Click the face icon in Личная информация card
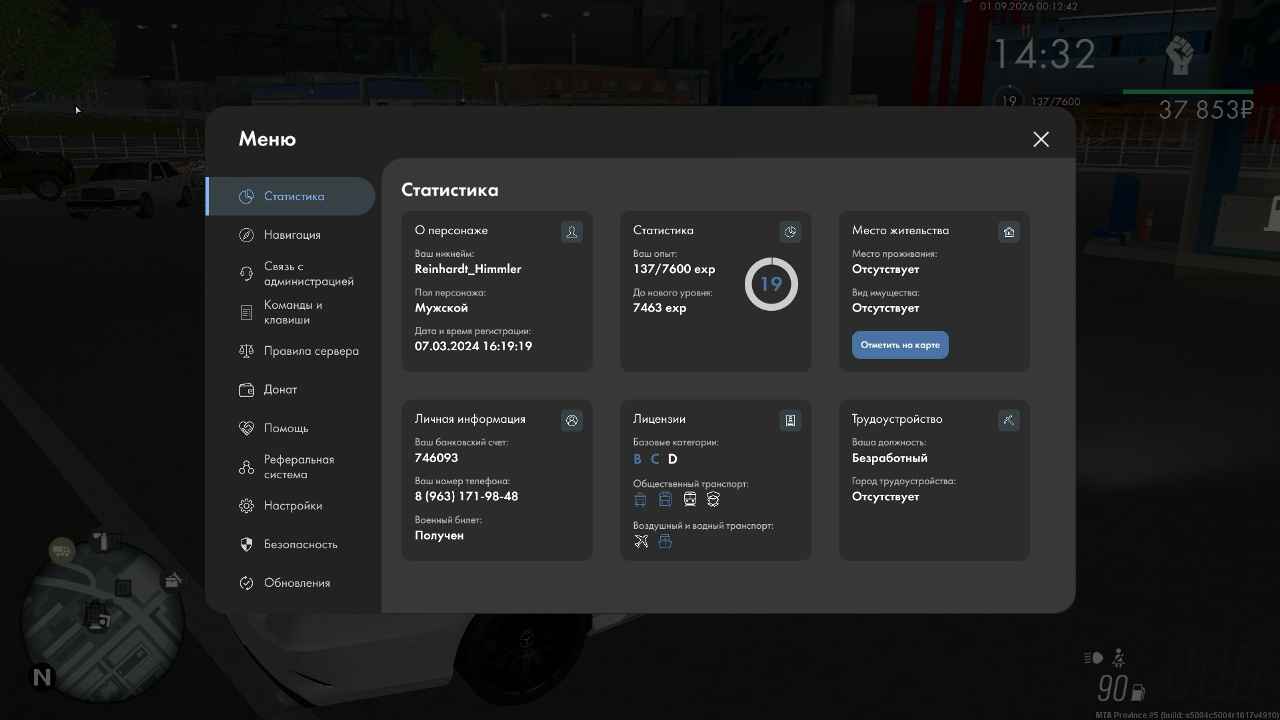 click(x=571, y=421)
